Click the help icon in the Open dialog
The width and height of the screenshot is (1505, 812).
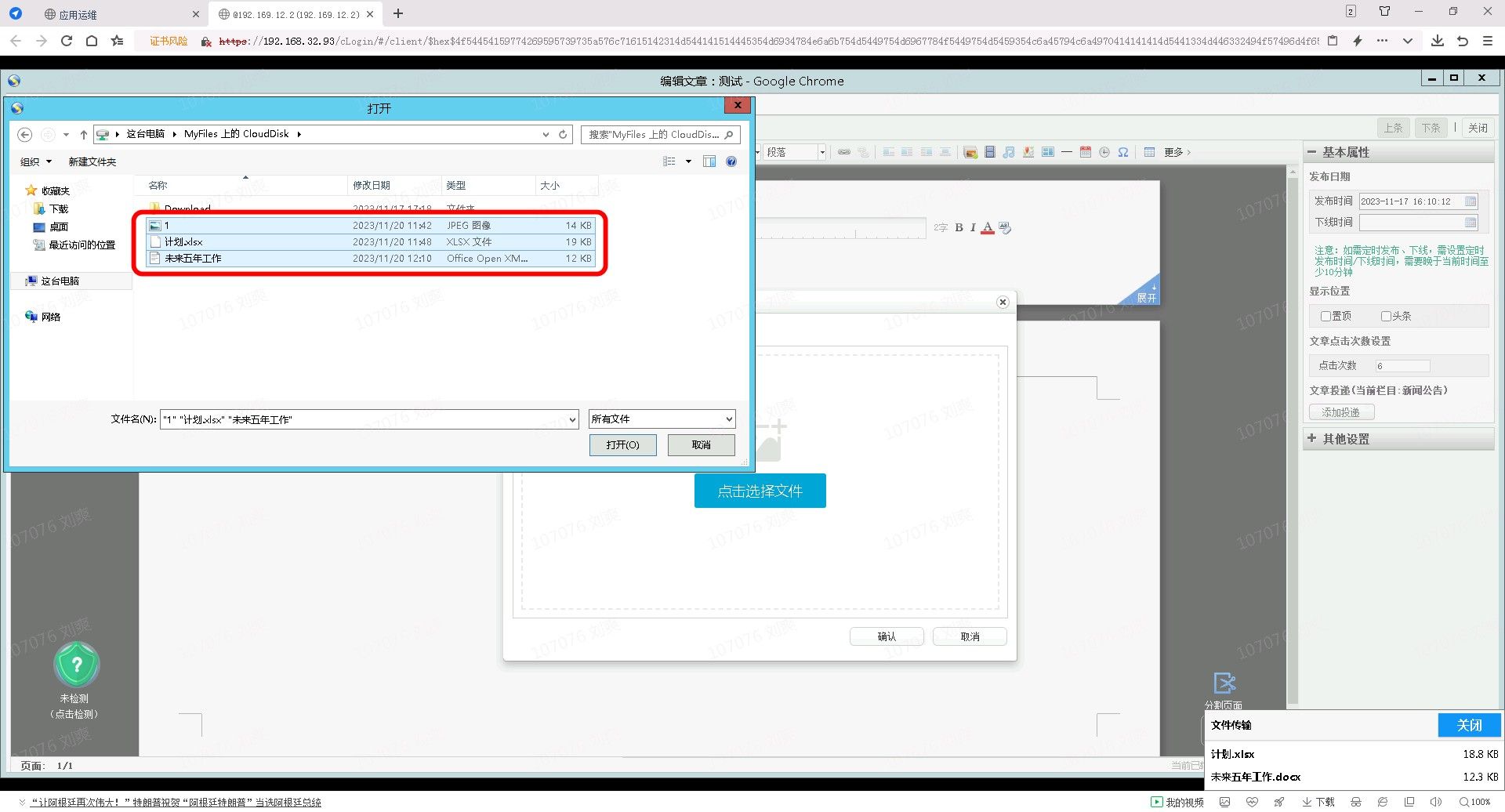point(731,161)
